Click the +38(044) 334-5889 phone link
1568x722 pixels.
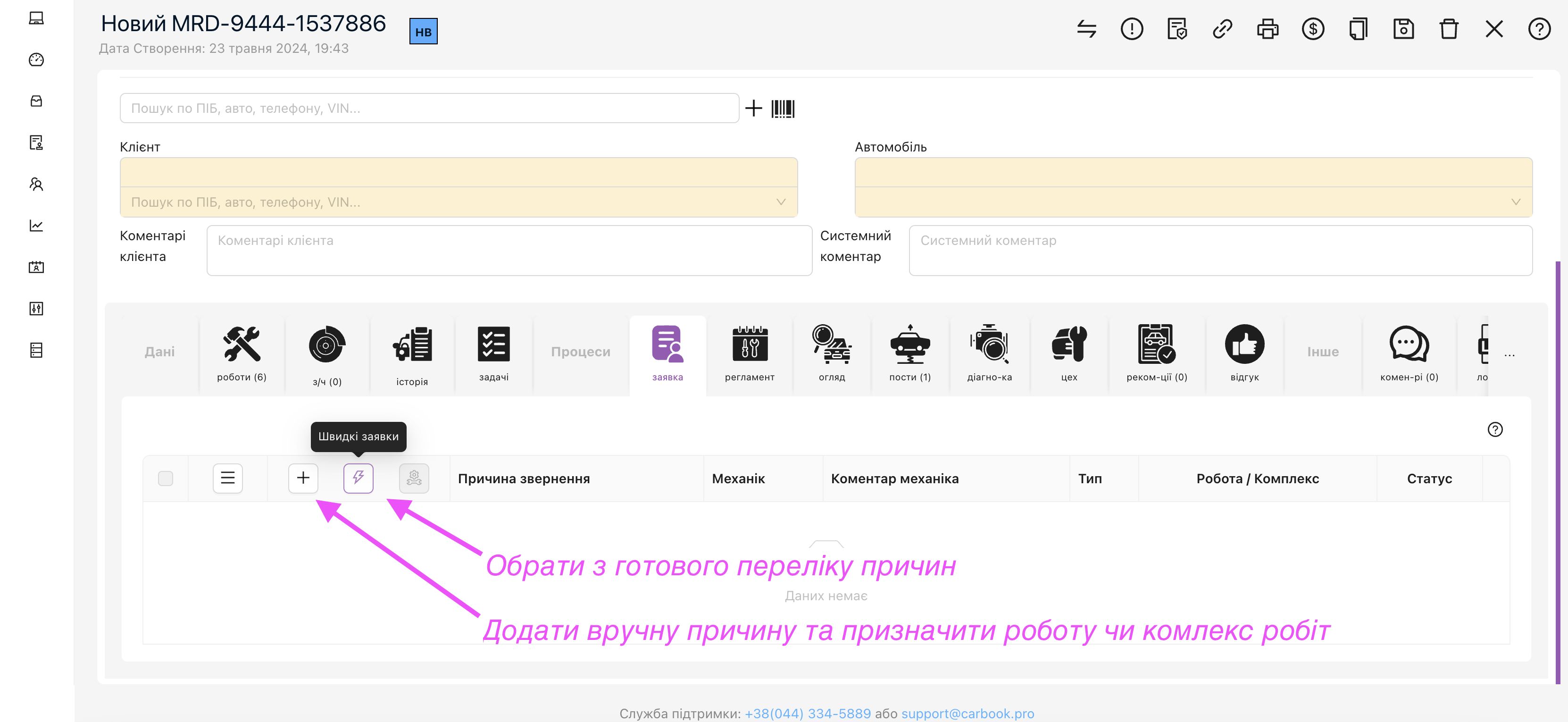coord(807,713)
